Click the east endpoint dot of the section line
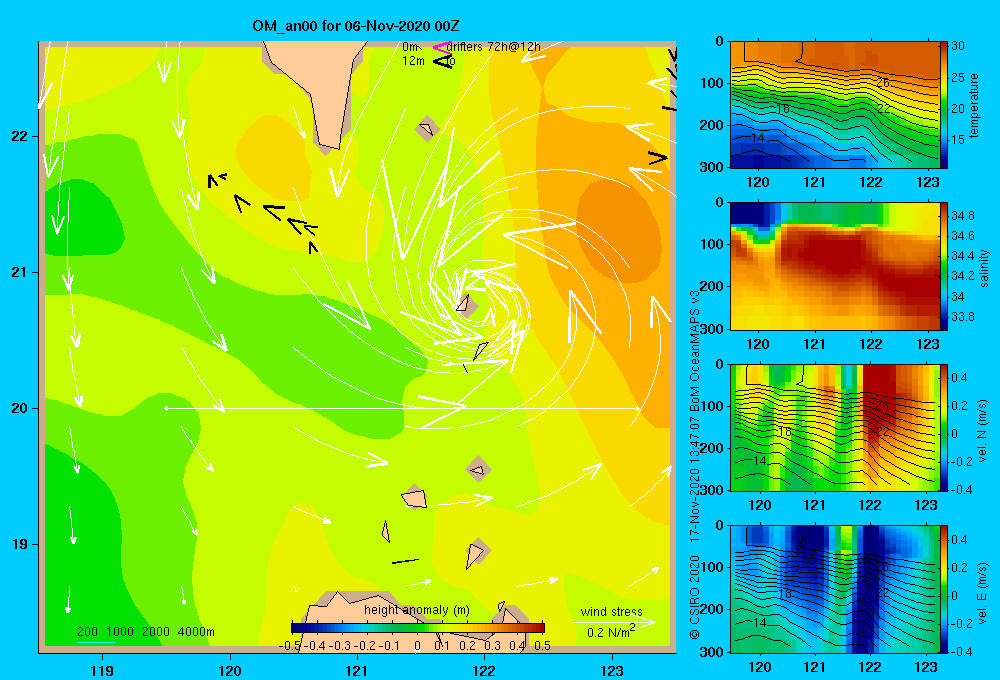 tap(637, 408)
